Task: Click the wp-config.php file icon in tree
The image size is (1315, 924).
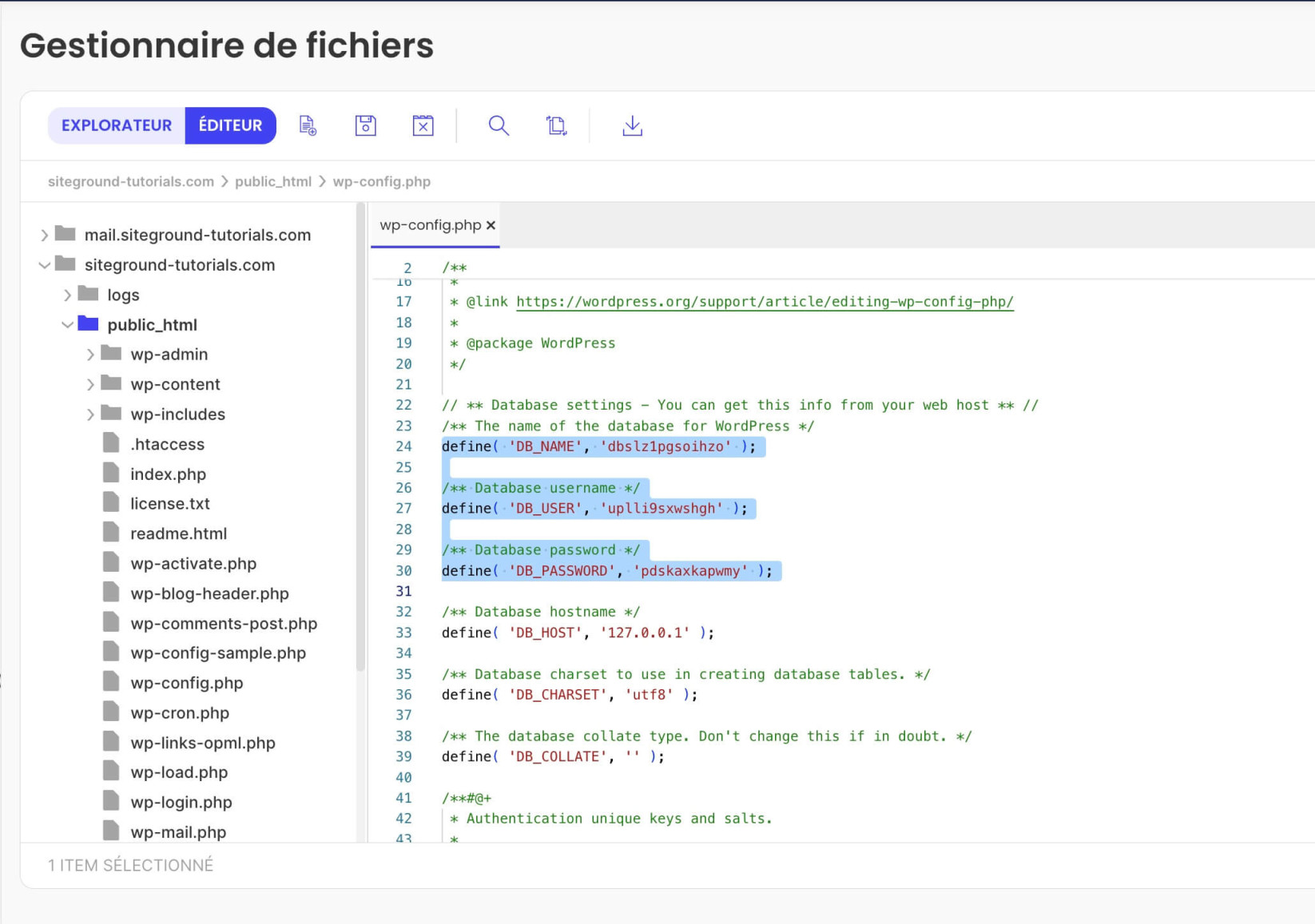Action: pos(111,682)
